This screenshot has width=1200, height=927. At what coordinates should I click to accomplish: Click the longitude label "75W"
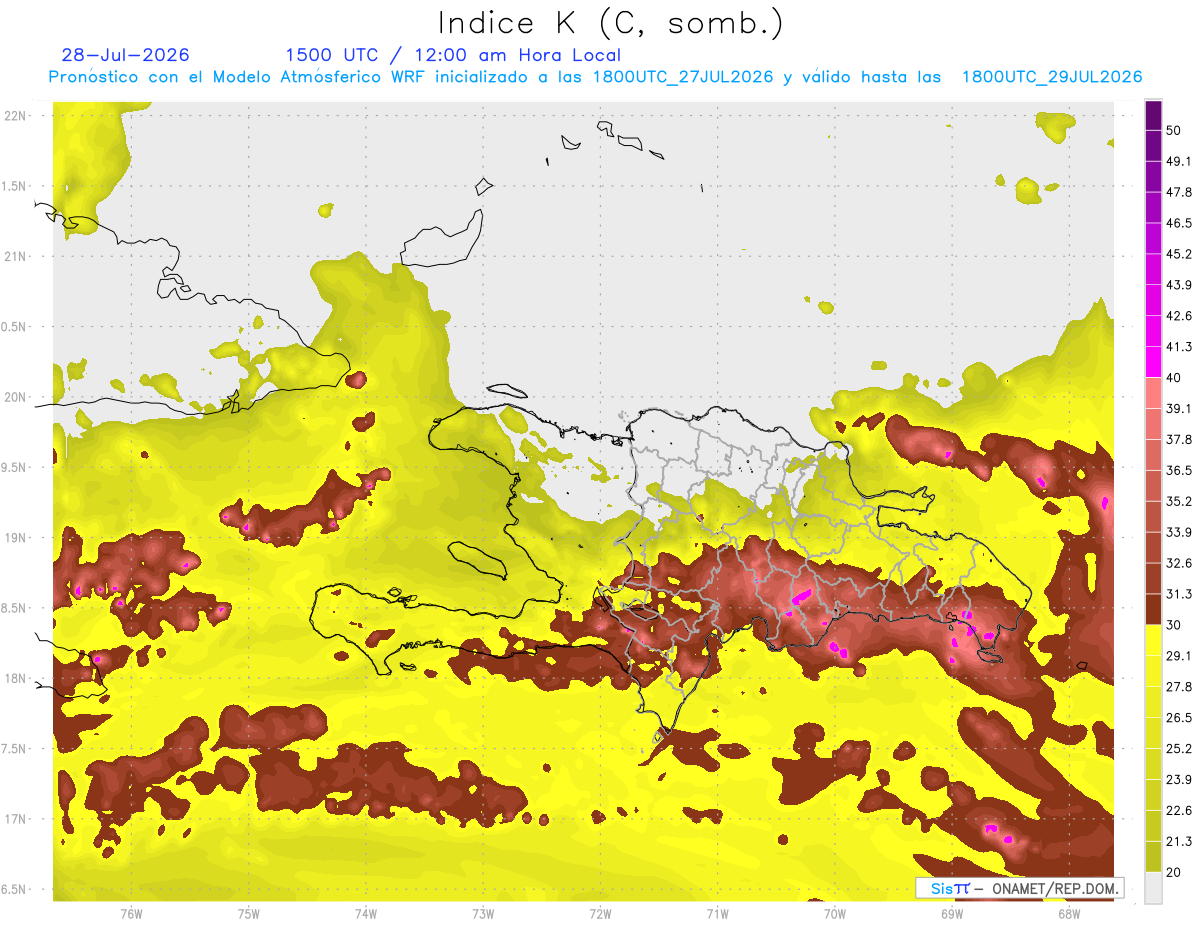[249, 914]
